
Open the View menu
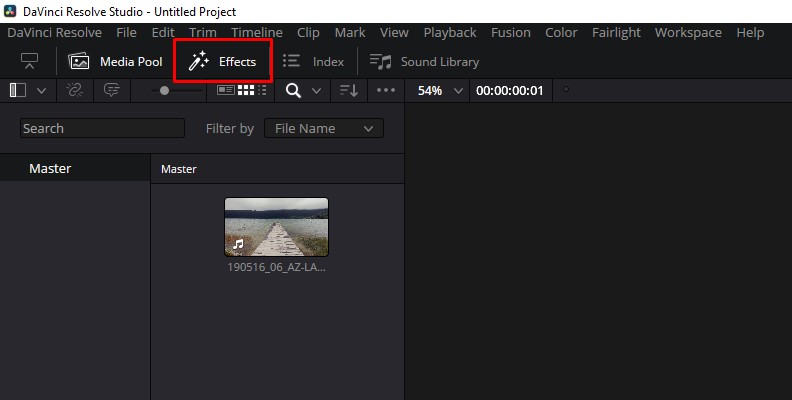pyautogui.click(x=394, y=32)
